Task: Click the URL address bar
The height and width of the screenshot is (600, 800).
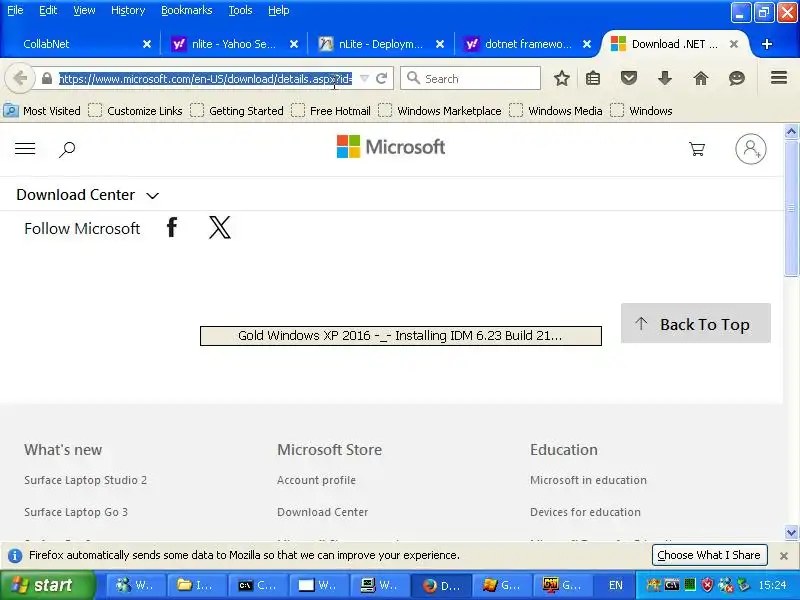Action: pos(205,79)
